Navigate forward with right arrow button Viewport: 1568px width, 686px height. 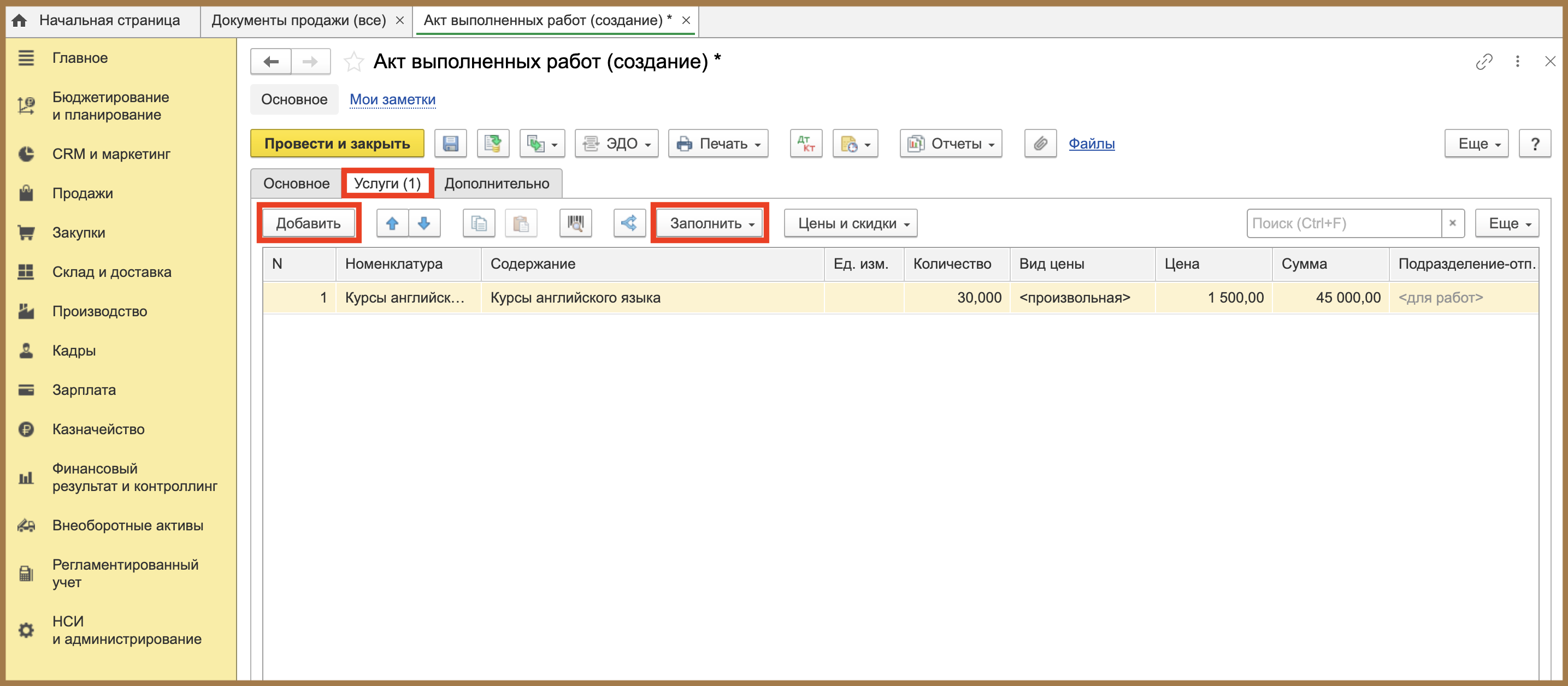click(310, 62)
